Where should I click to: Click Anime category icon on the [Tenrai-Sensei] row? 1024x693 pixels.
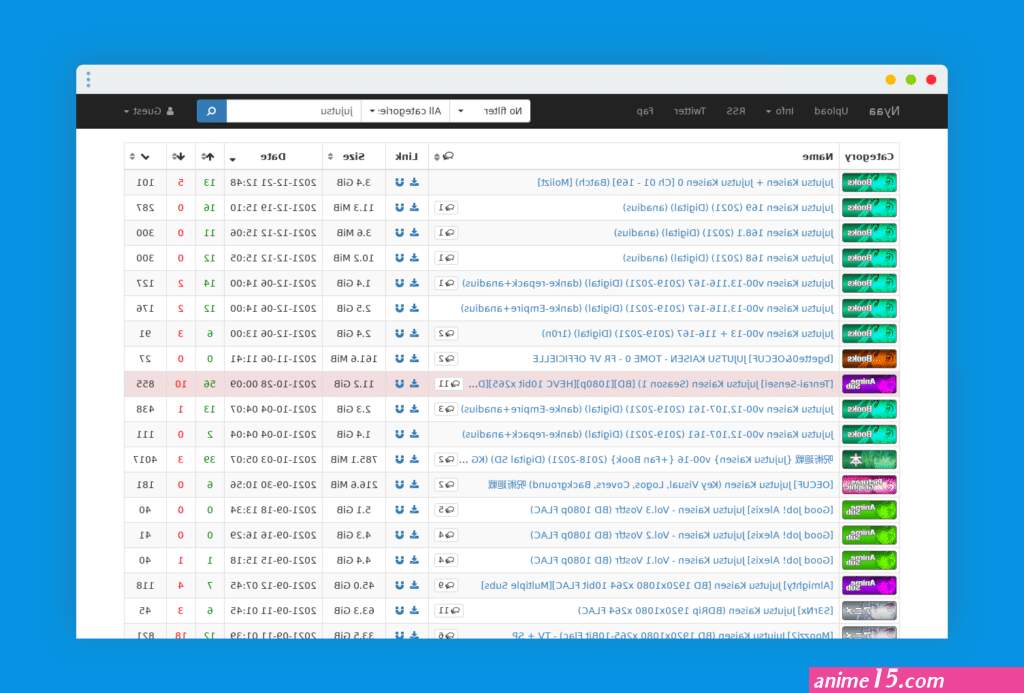pos(869,384)
